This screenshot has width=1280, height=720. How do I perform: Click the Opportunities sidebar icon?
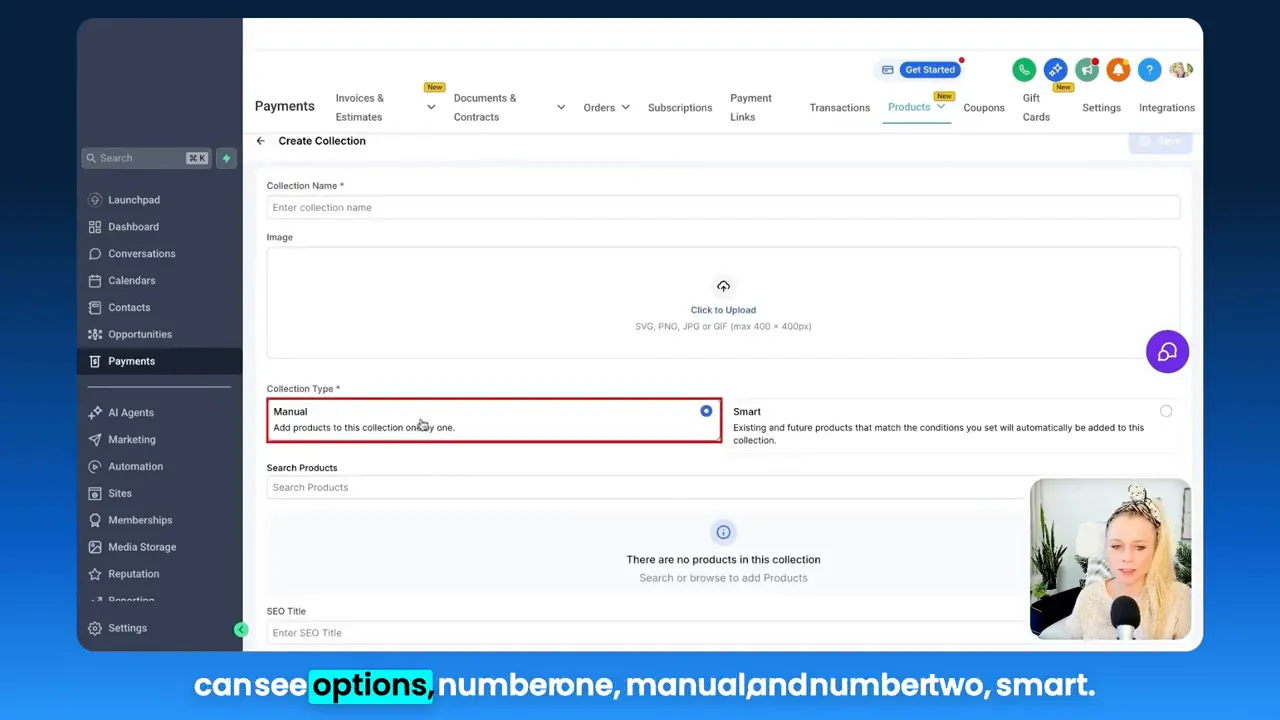tap(95, 335)
